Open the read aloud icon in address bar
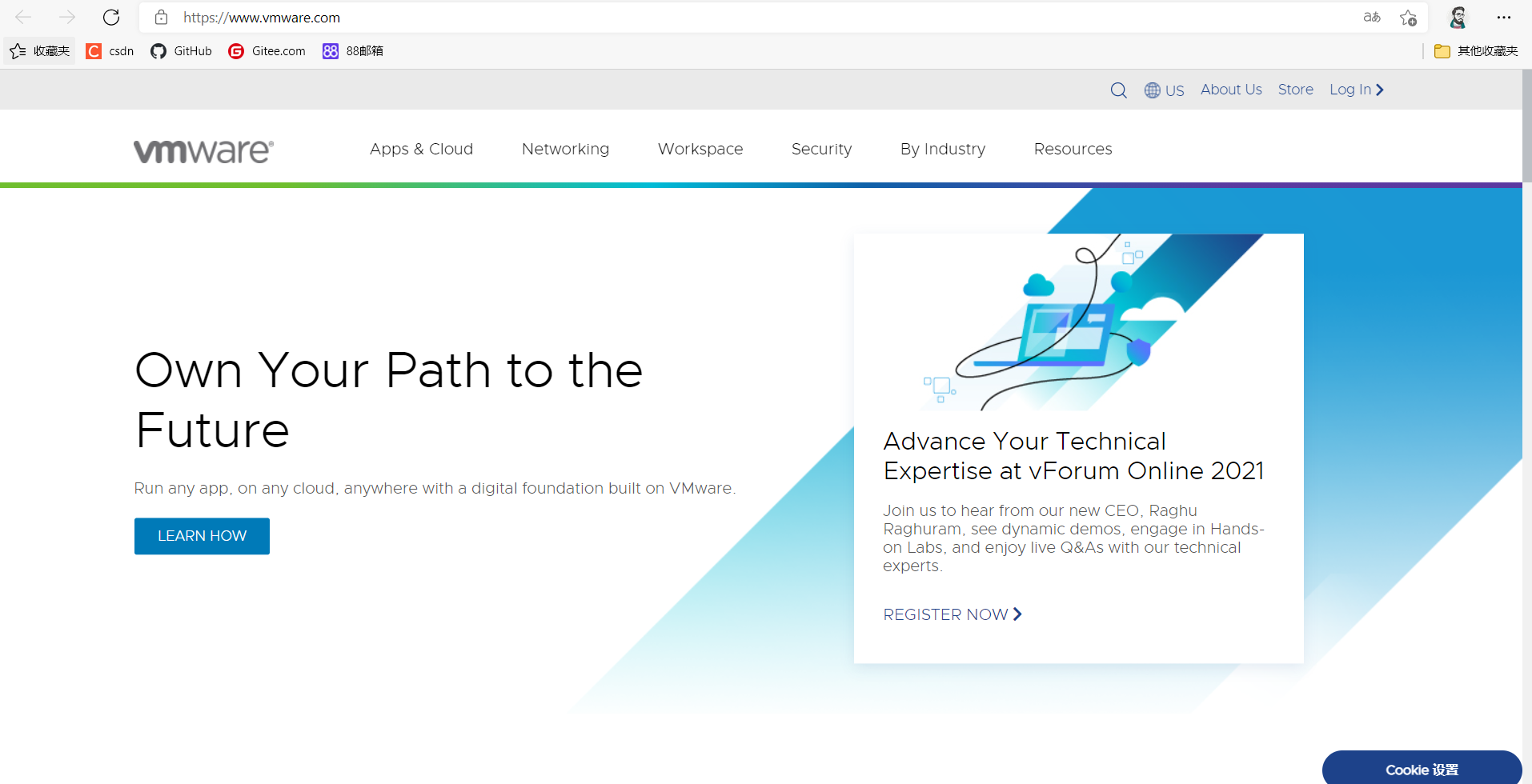 coord(1371,17)
